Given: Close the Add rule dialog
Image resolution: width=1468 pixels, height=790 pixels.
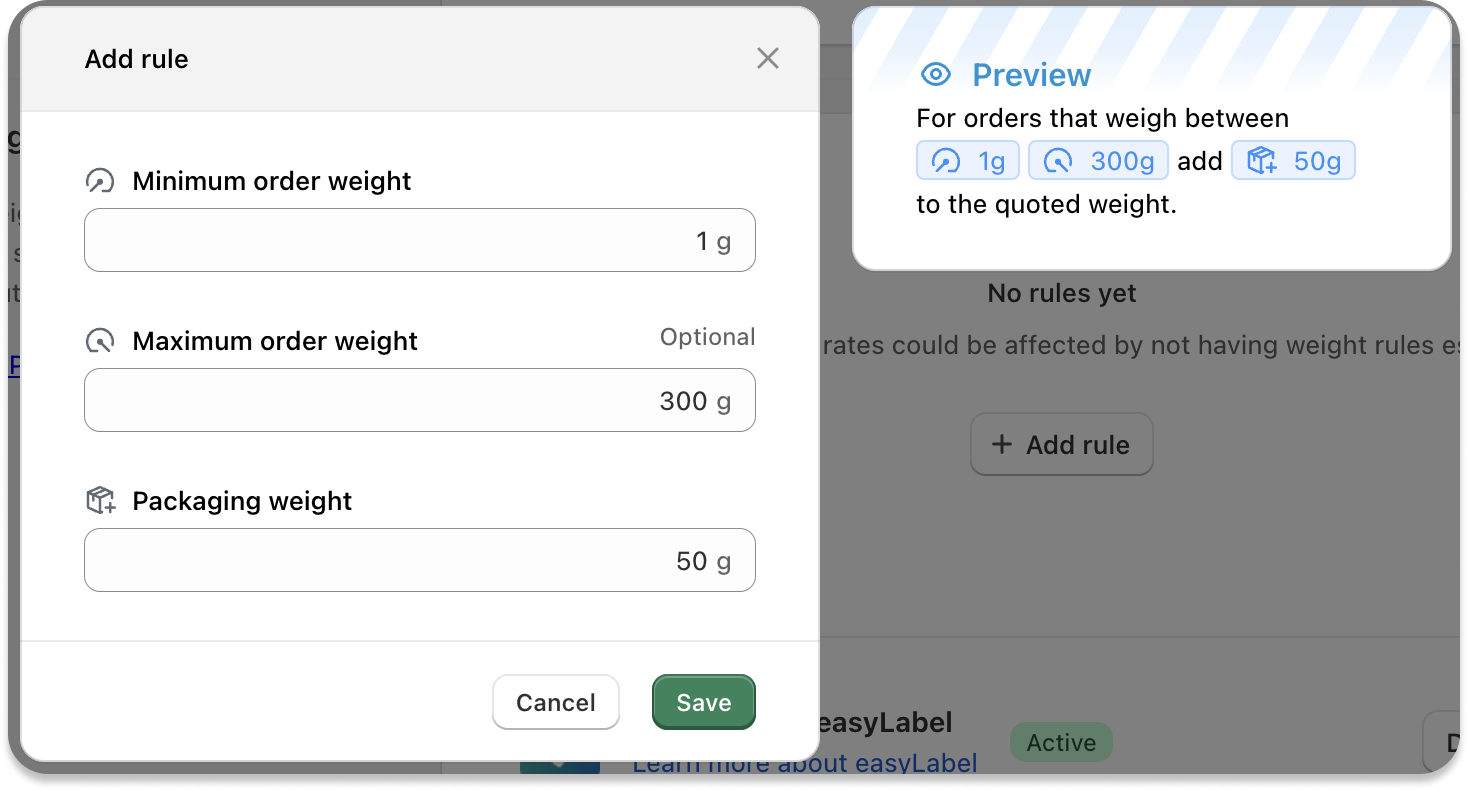Looking at the screenshot, I should 768,59.
